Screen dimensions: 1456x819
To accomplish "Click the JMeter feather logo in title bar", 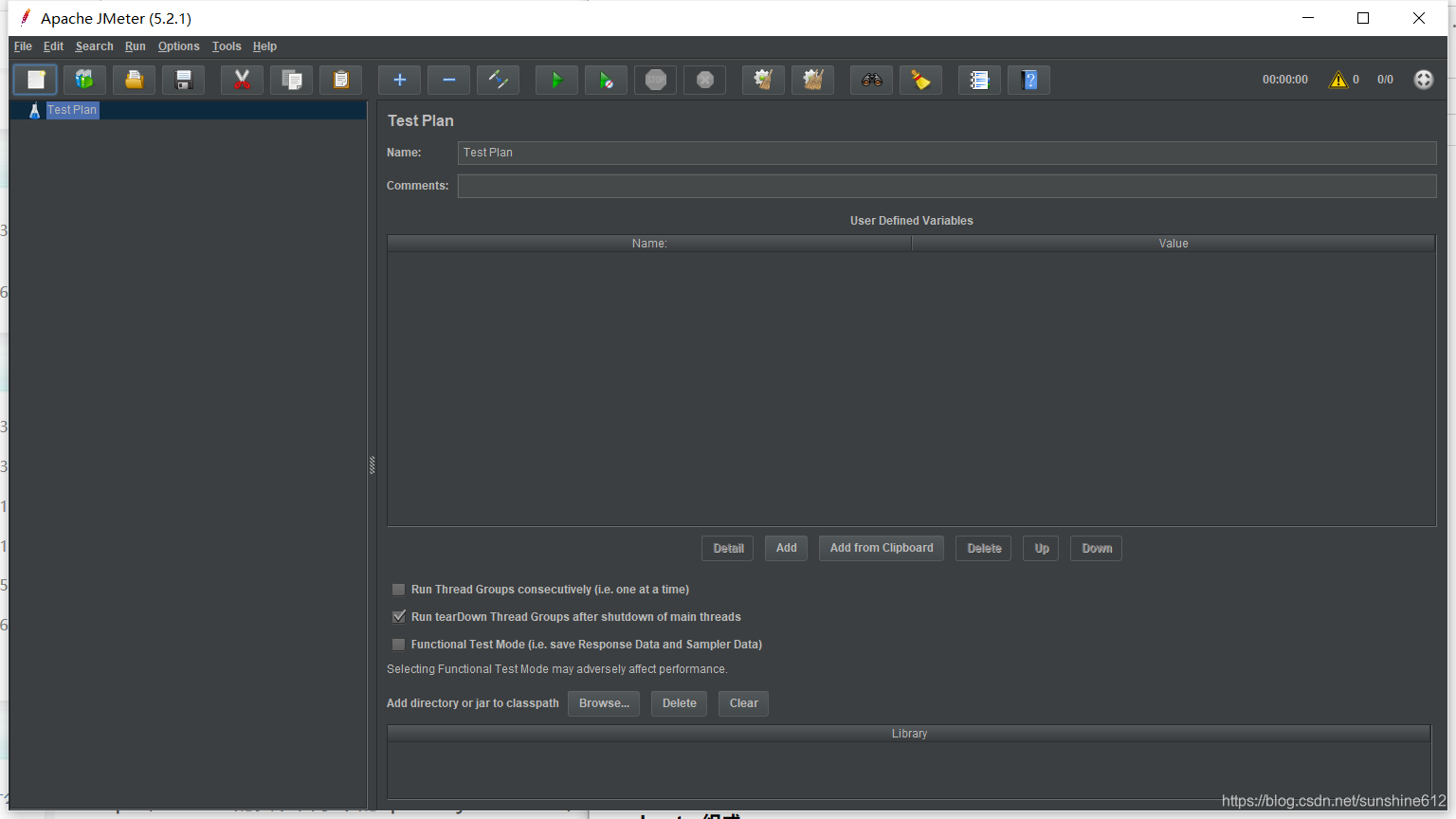I will [25, 17].
